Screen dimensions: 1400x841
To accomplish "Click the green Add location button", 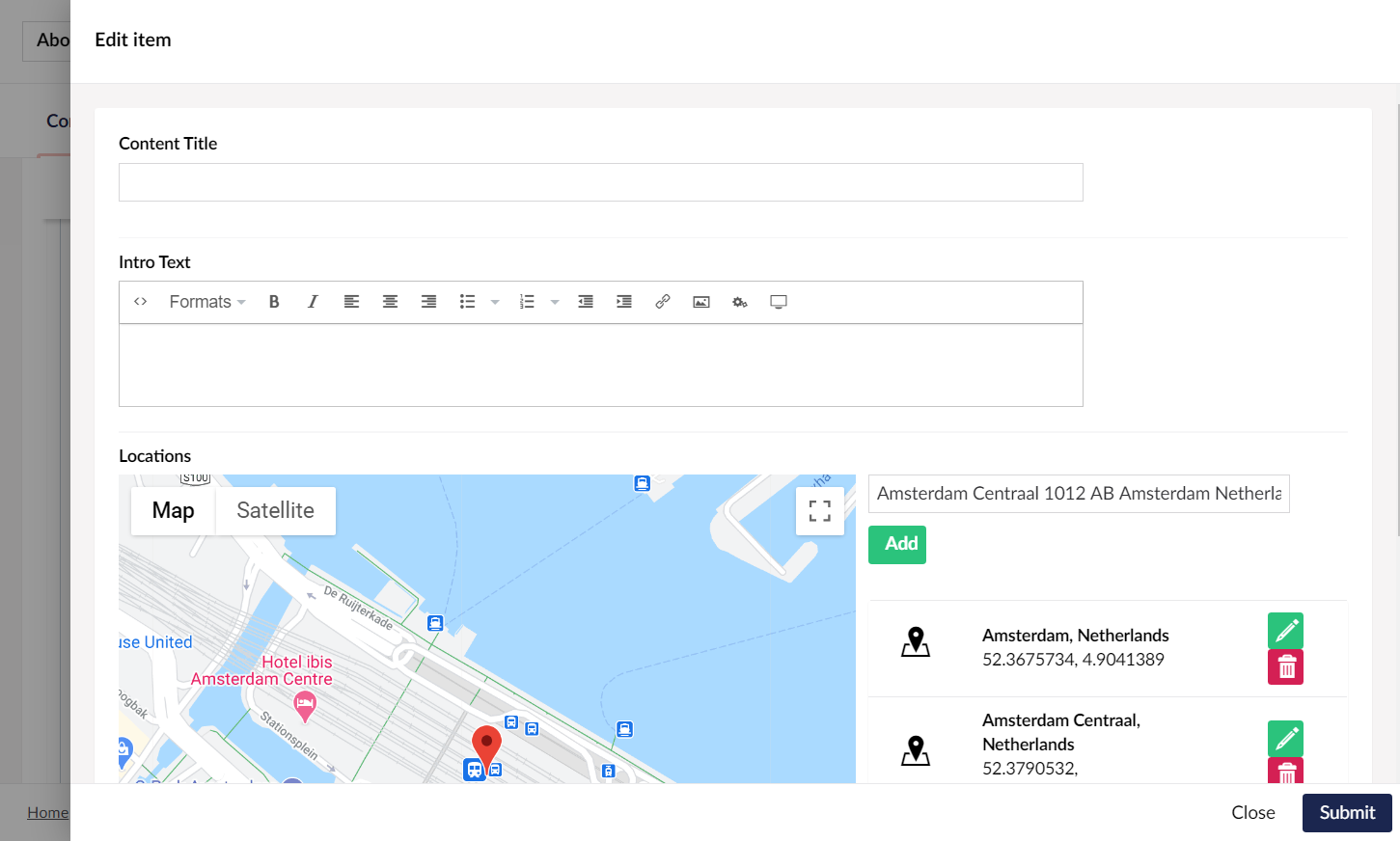I will point(897,544).
